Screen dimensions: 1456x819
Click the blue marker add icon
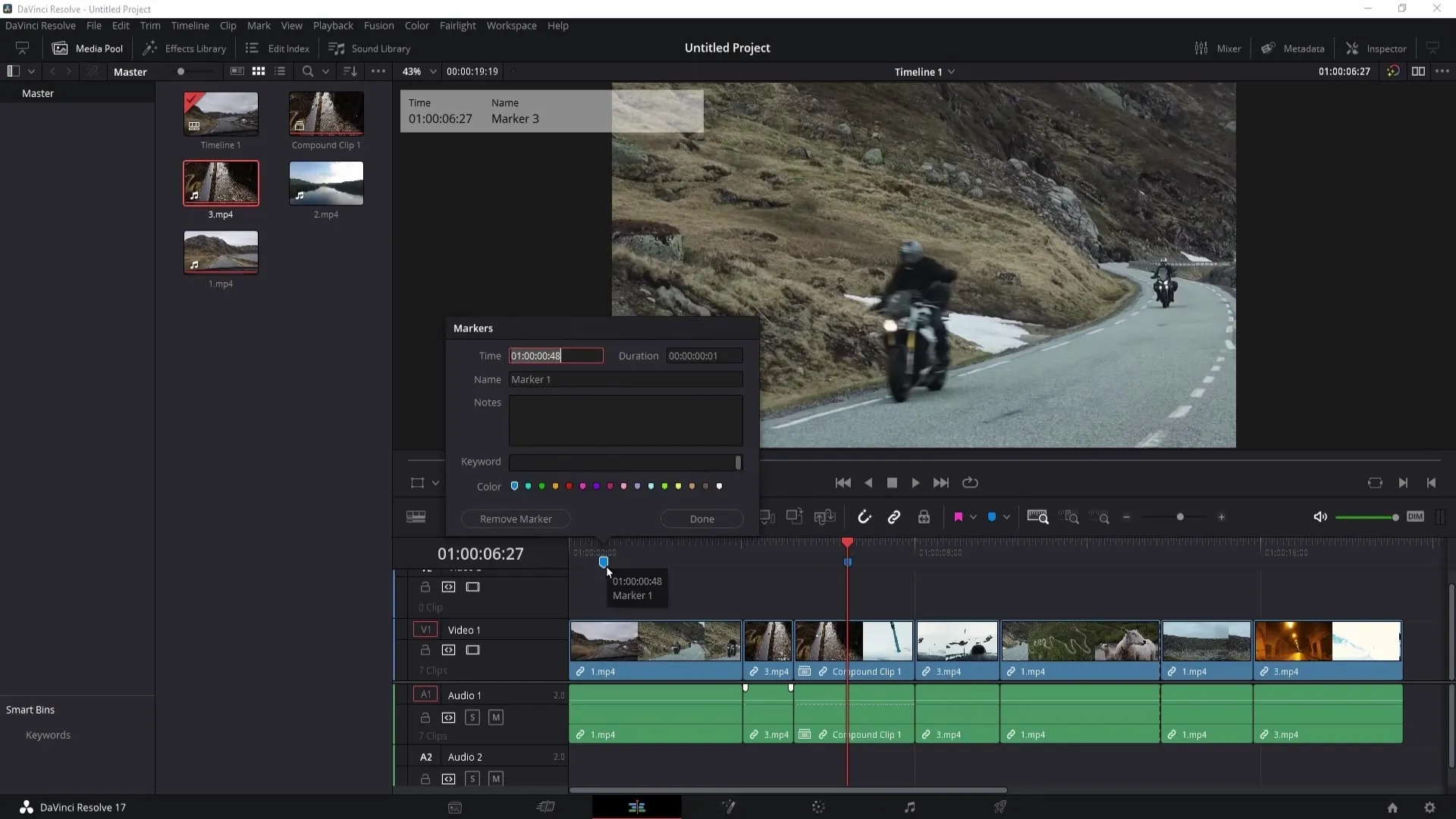[992, 517]
